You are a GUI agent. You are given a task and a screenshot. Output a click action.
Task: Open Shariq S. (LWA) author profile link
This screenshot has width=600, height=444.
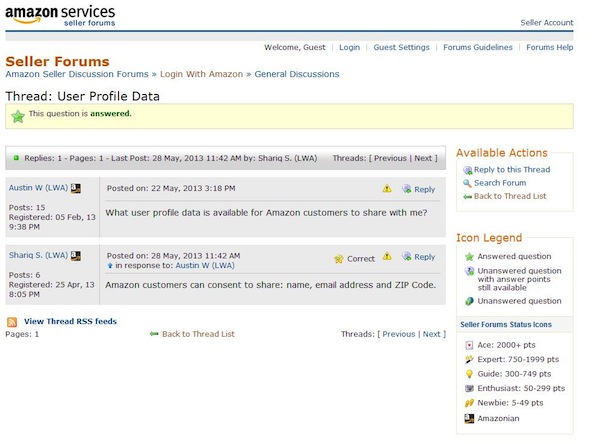(x=38, y=255)
